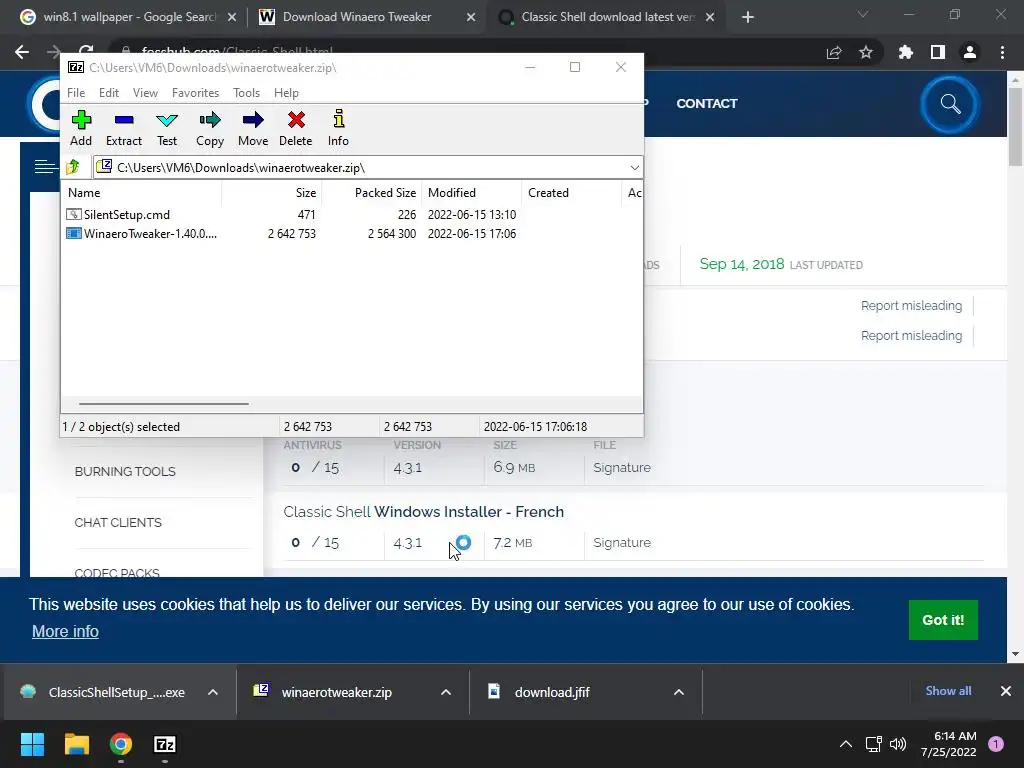Click the Add button in 7-Zip toolbar
This screenshot has height=768, width=1024.
pos(81,128)
